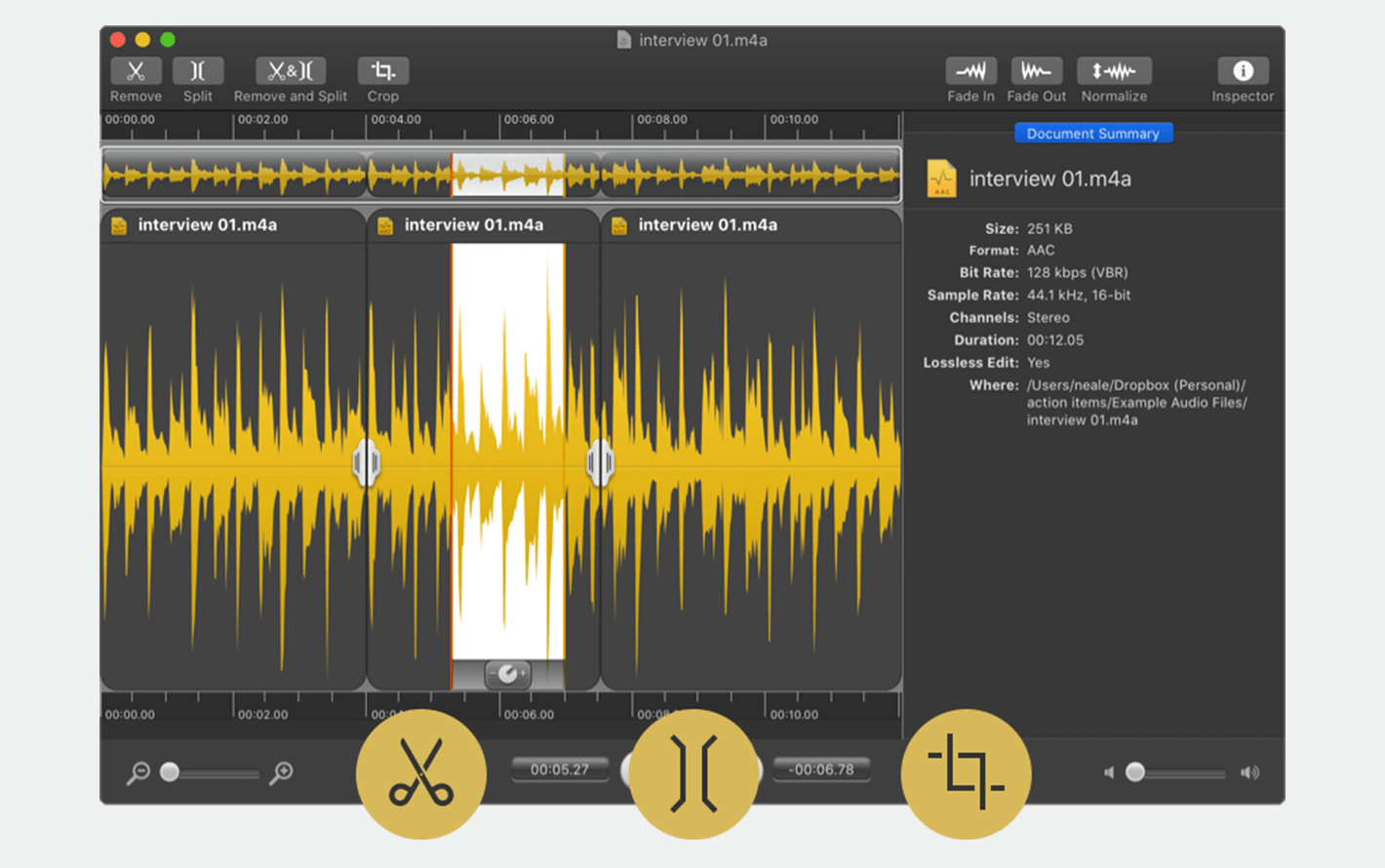This screenshot has height=868, width=1385.
Task: Click the high volume speaker icon
Action: (x=1249, y=772)
